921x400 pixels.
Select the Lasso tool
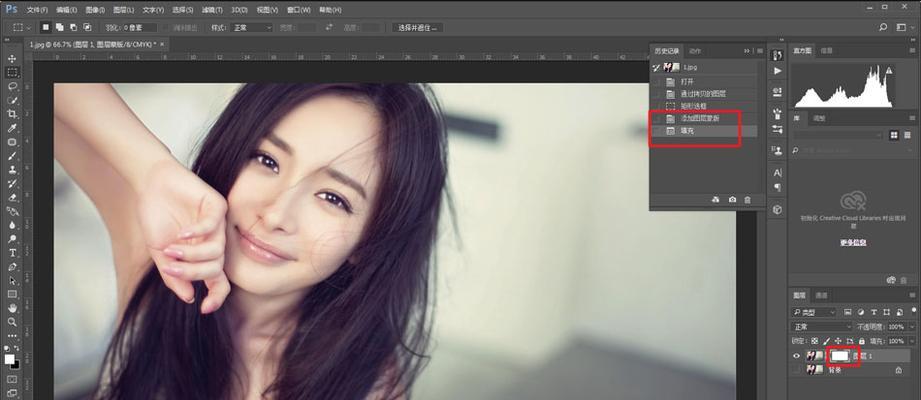[12, 87]
